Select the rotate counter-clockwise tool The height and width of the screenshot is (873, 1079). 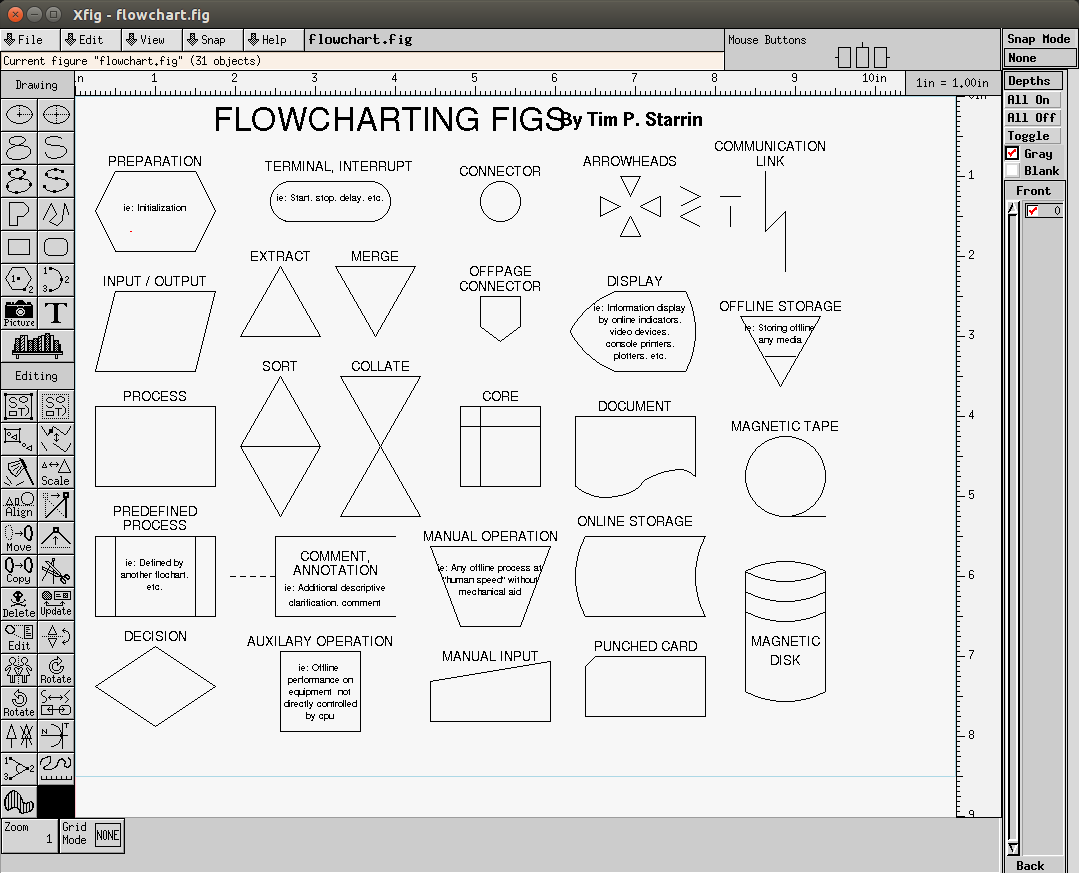19,703
